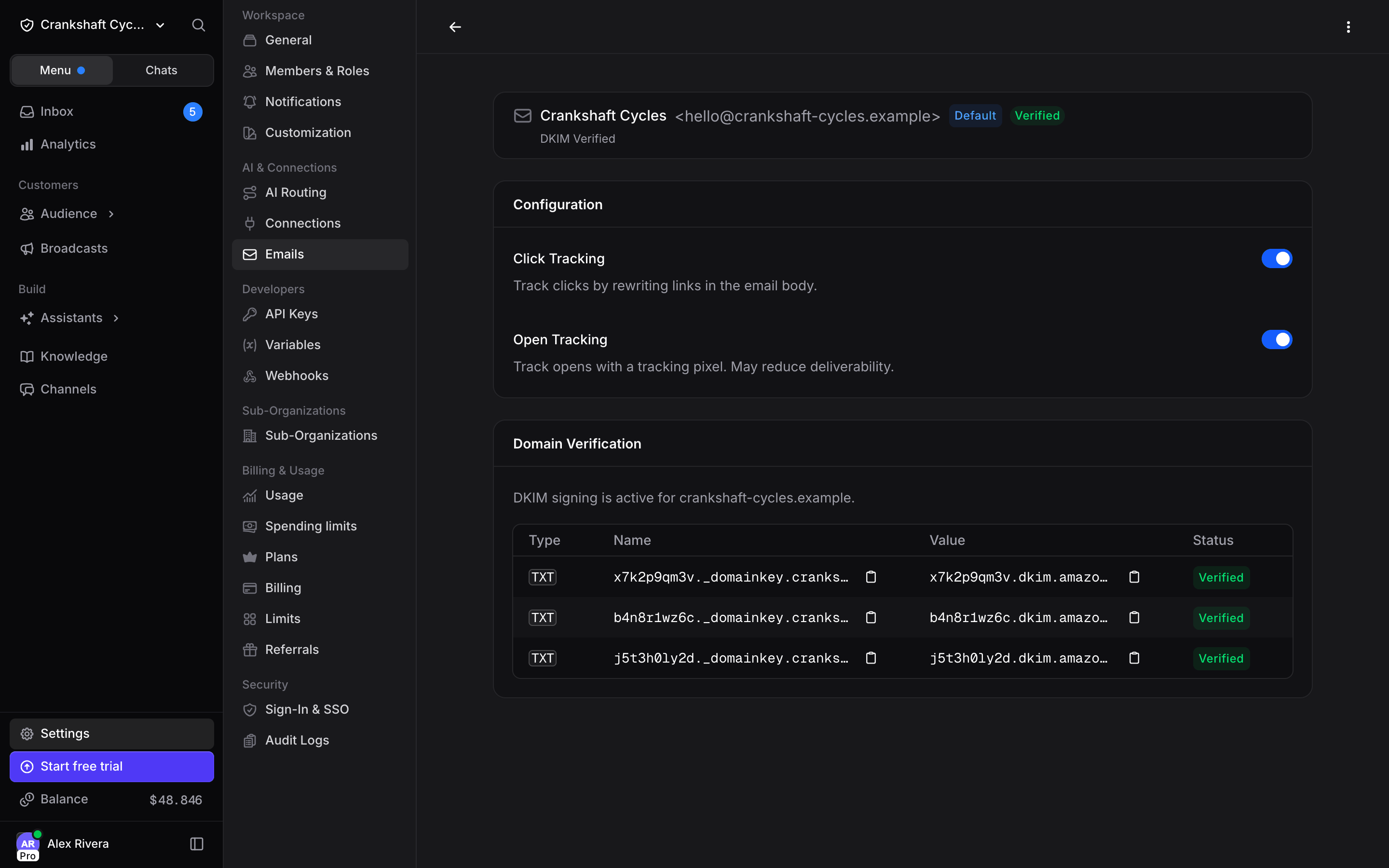Click Domain Verification heading

(577, 444)
